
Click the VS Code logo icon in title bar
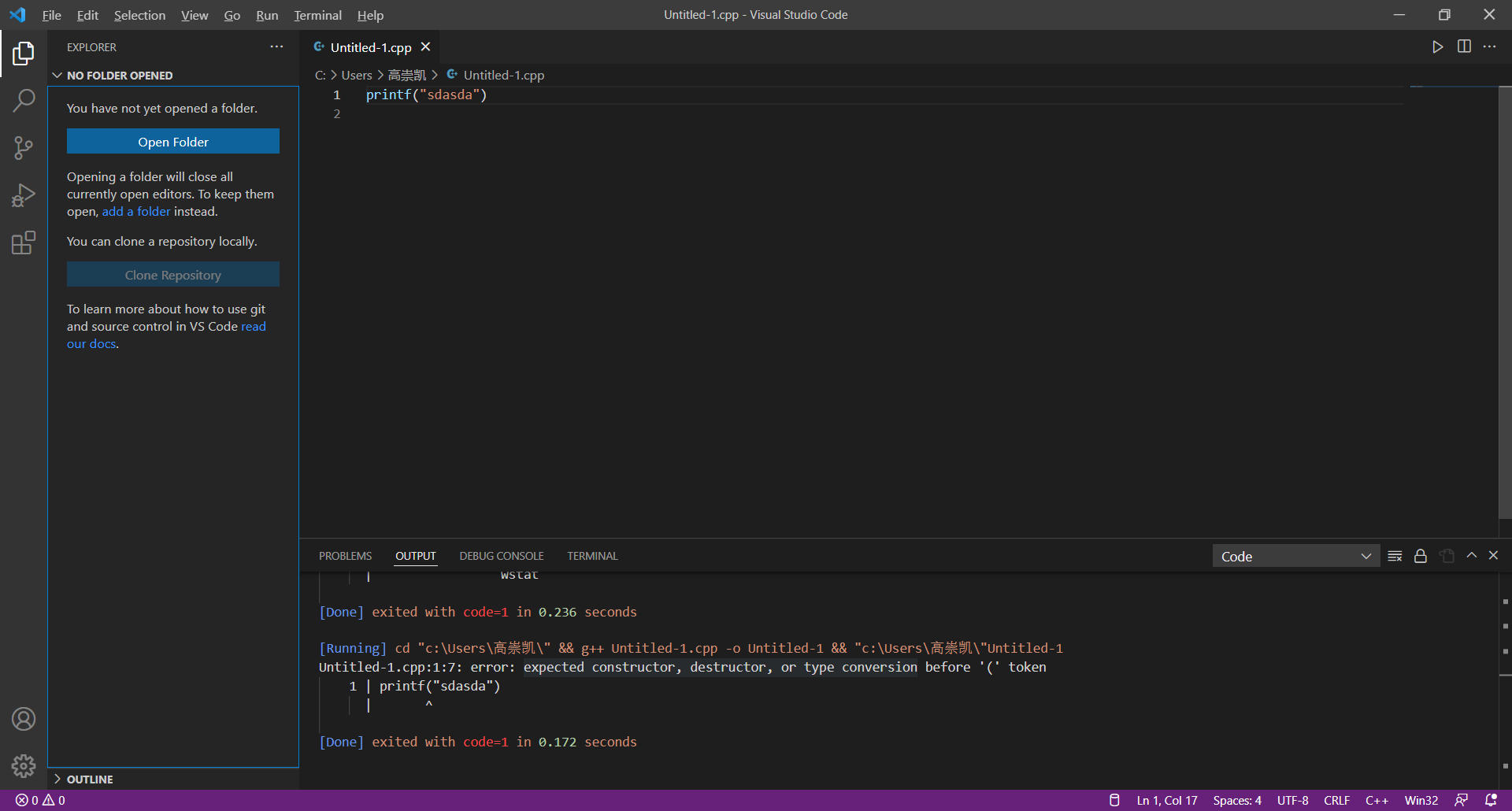[17, 15]
